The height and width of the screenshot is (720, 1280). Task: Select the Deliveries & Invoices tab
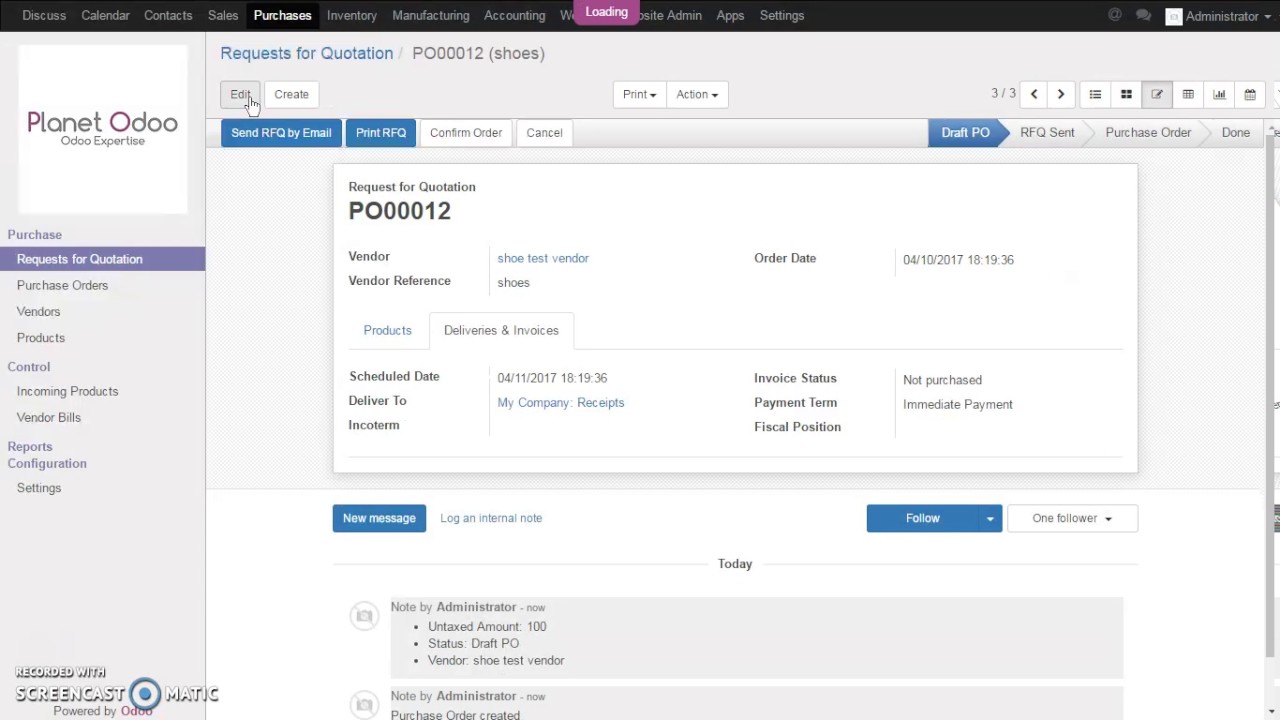pyautogui.click(x=501, y=330)
